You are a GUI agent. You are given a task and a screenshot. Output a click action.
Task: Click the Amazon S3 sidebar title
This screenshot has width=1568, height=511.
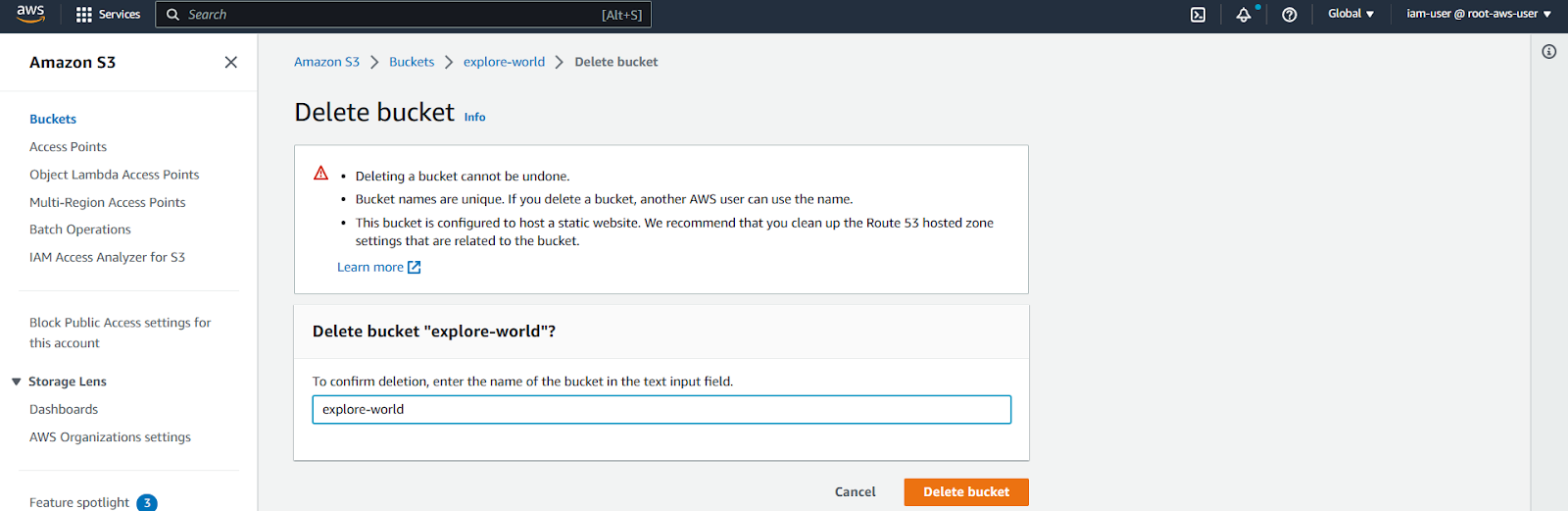click(x=73, y=62)
